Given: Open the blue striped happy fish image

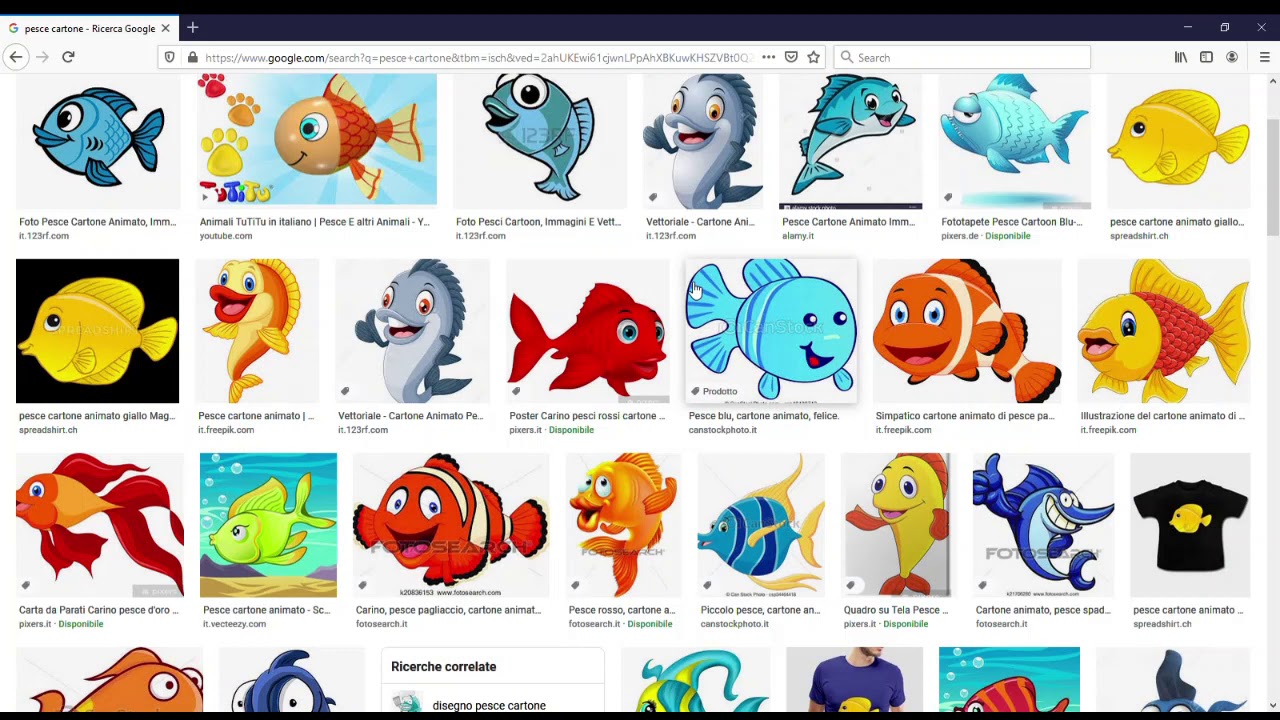Looking at the screenshot, I should coord(771,331).
